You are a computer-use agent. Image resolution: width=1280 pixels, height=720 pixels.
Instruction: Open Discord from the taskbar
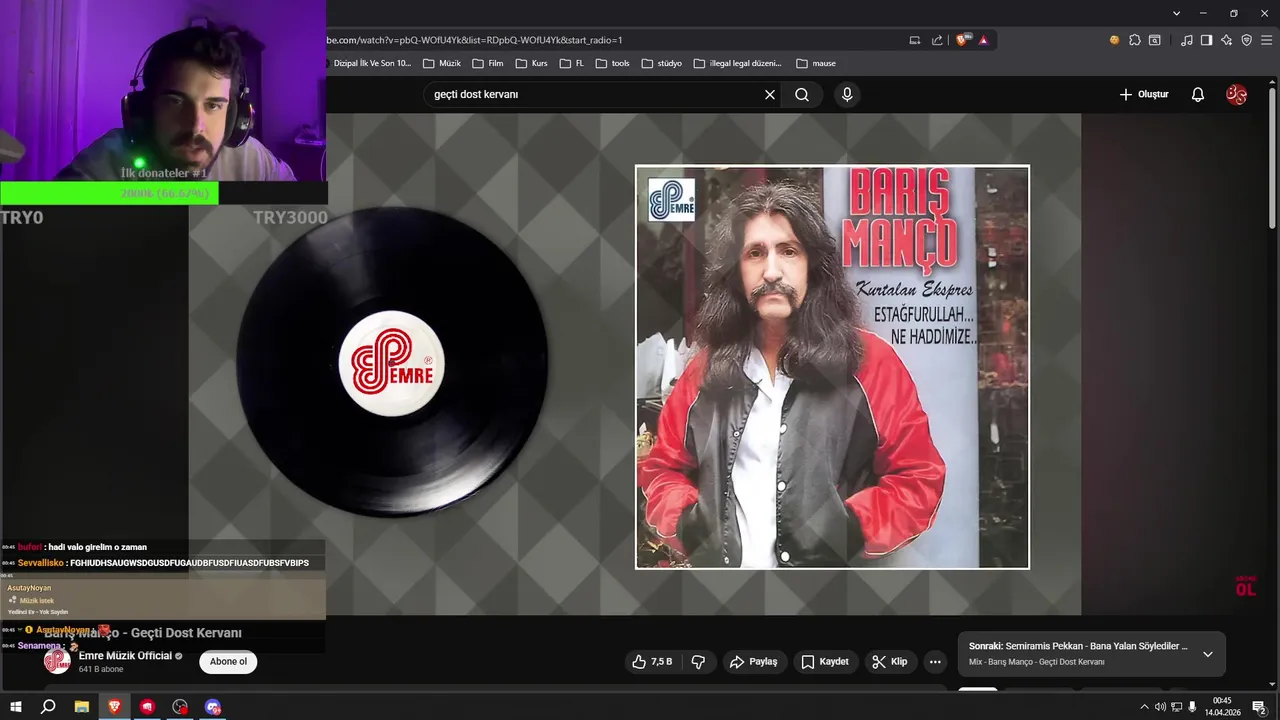point(212,707)
